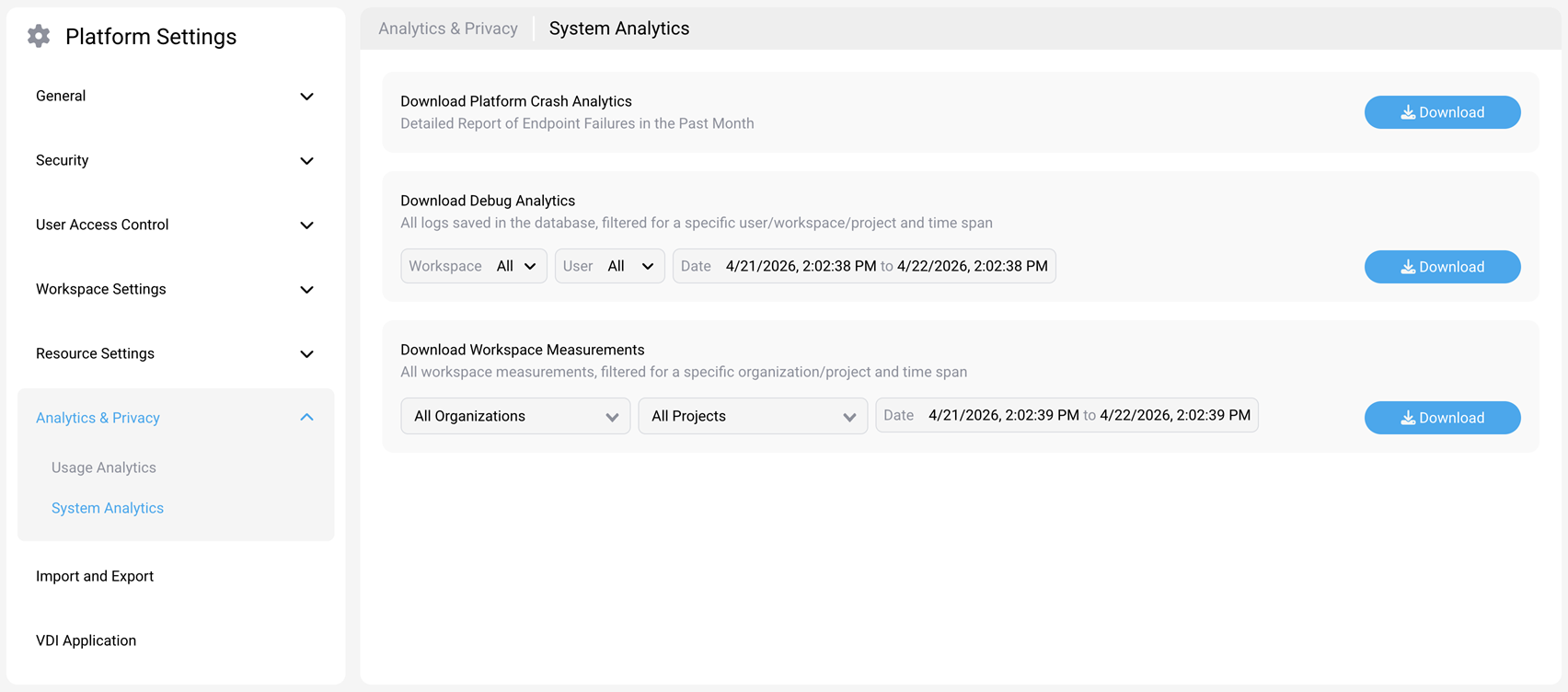The width and height of the screenshot is (1568, 692).
Task: Expand the Security section chevron
Action: (306, 161)
